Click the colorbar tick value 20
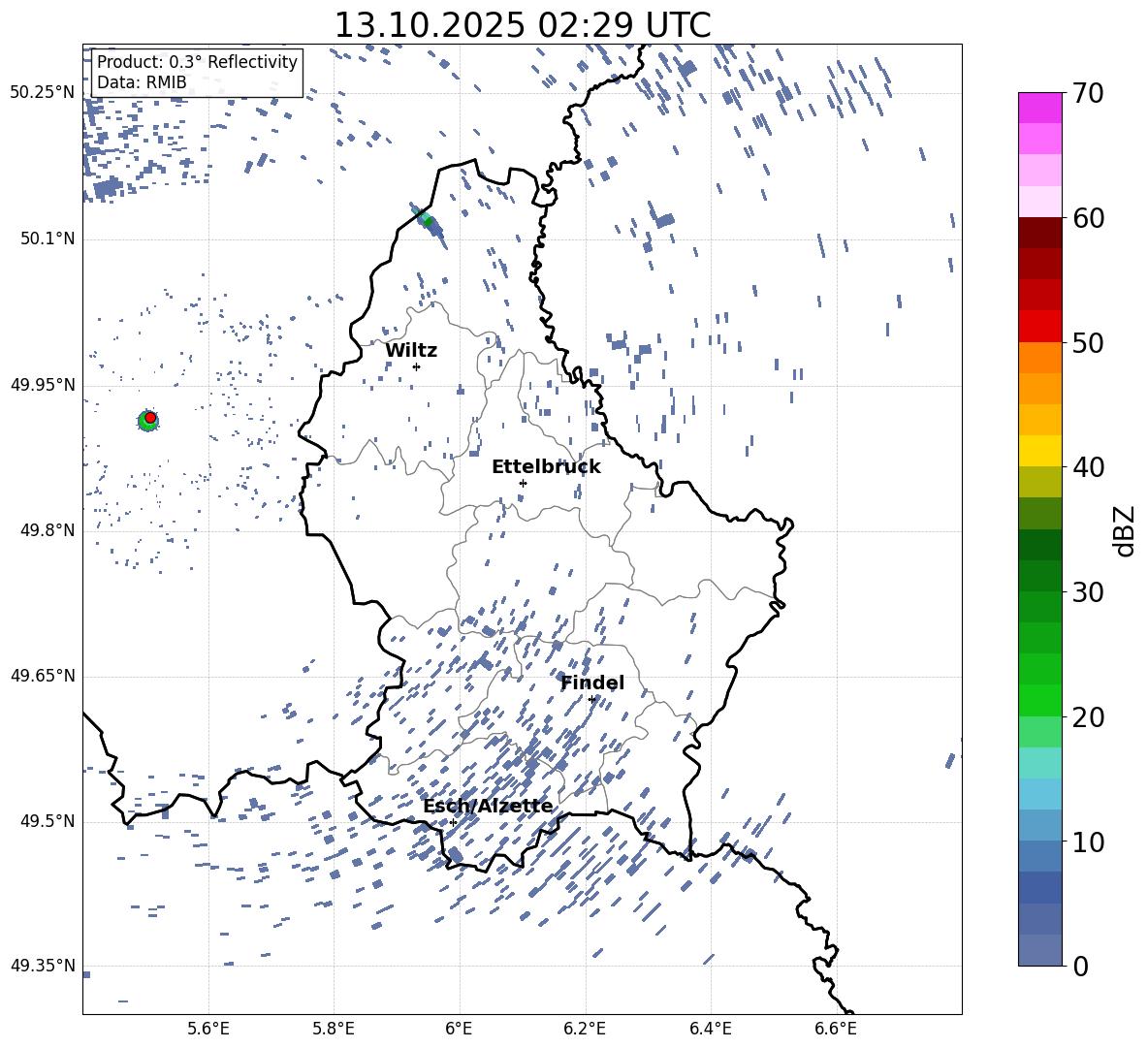 [1088, 717]
